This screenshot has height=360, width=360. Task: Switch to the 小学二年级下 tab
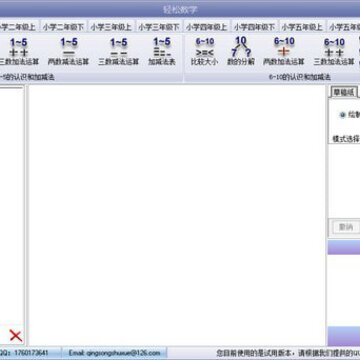pyautogui.click(x=63, y=27)
